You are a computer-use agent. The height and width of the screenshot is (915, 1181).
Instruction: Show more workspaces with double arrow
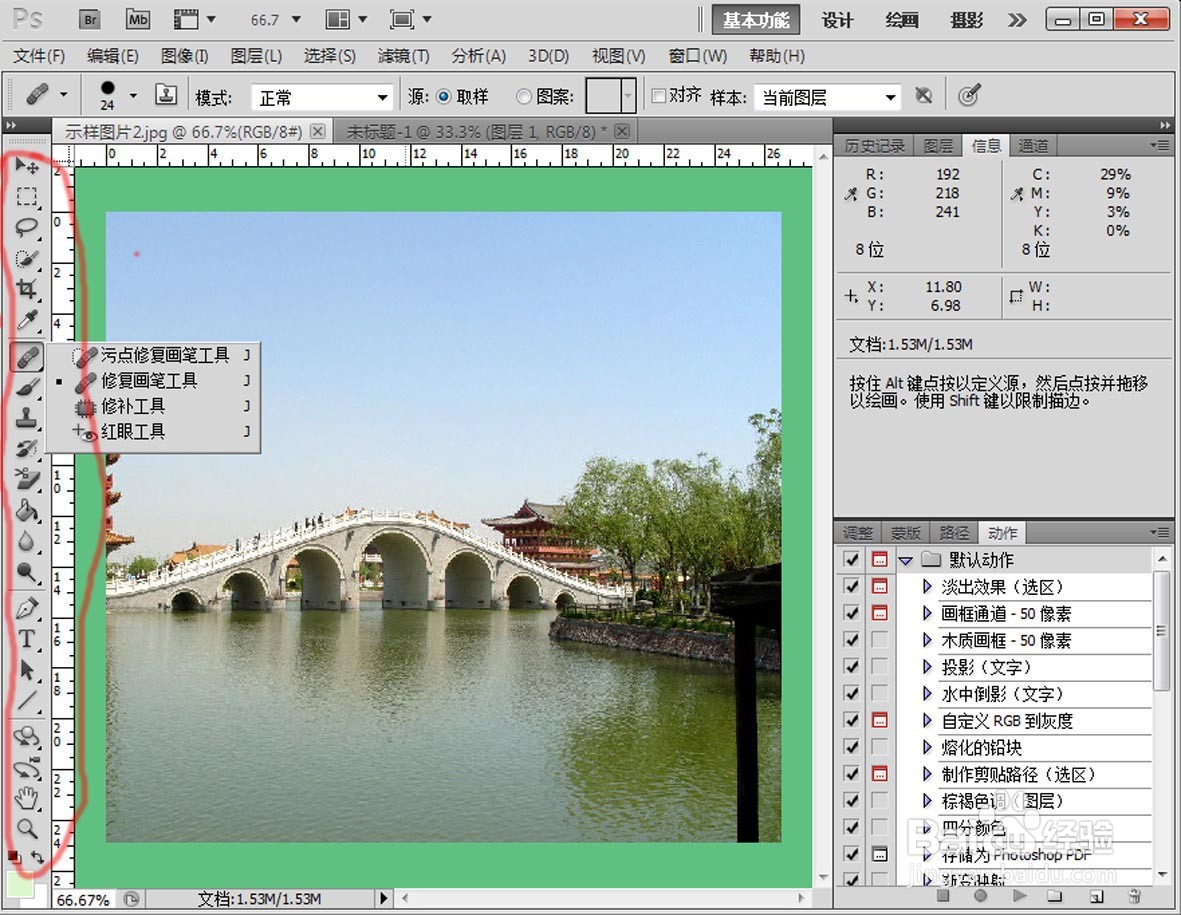coord(1017,20)
